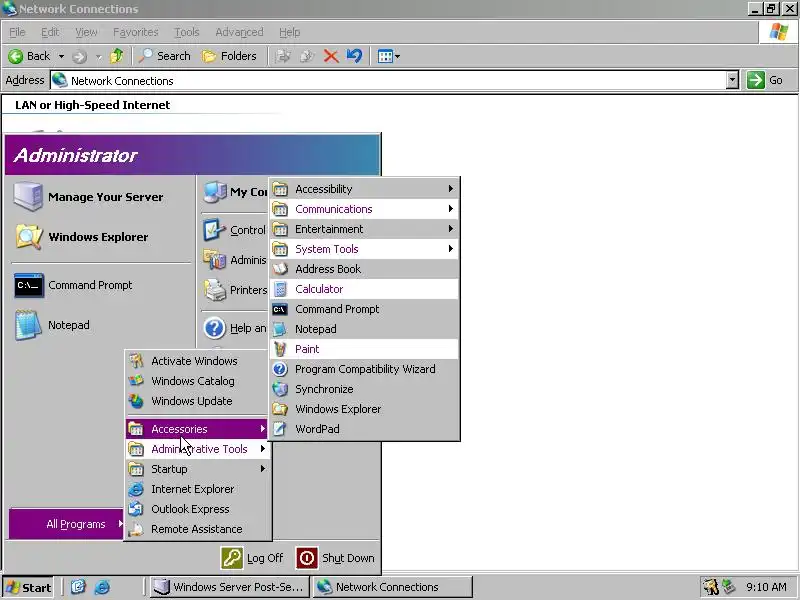Expand the Startup submenu arrow
The width and height of the screenshot is (800, 600).
point(263,469)
